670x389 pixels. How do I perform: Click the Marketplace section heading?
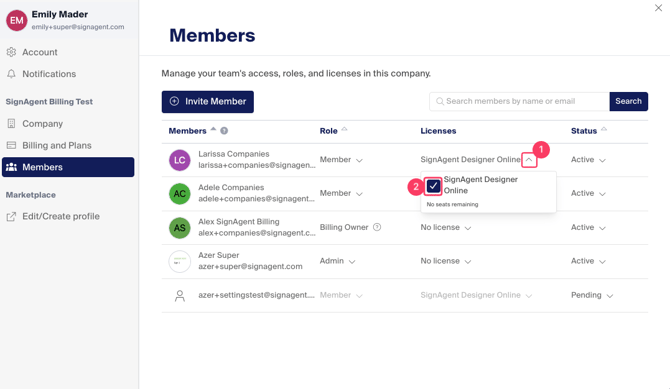tap(31, 195)
